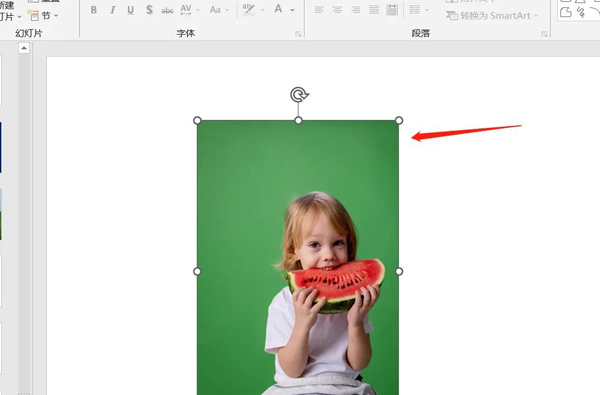Expand font color dropdown arrow
This screenshot has height=395, width=600.
(293, 10)
